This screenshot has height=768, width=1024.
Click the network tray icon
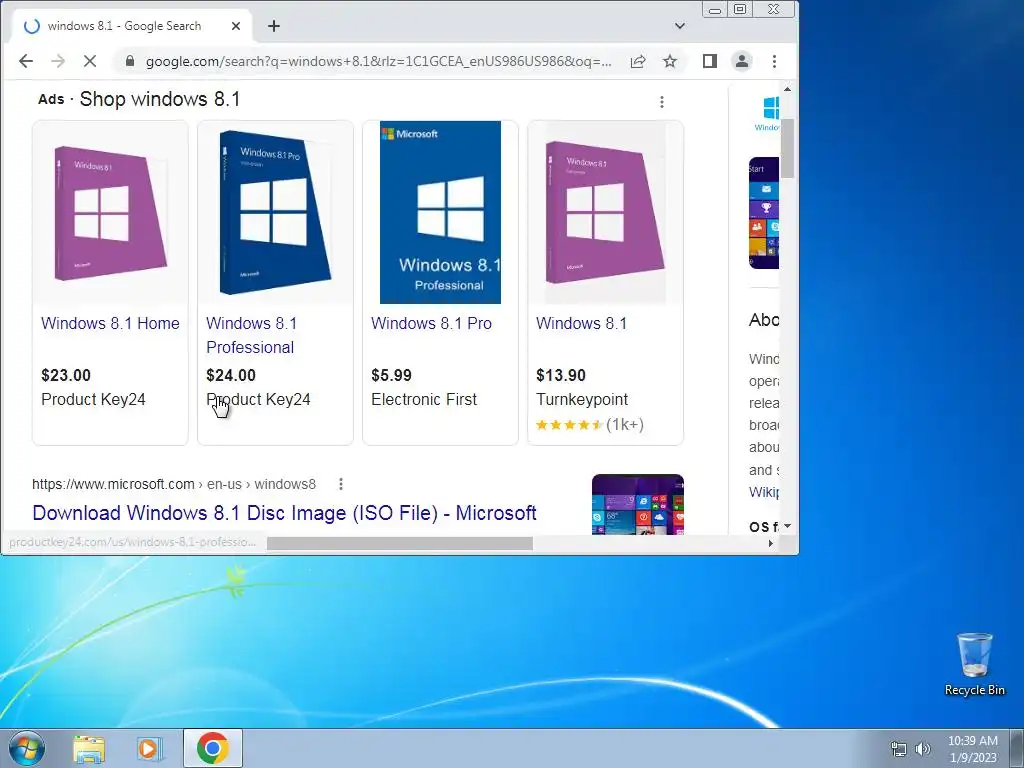coord(899,750)
